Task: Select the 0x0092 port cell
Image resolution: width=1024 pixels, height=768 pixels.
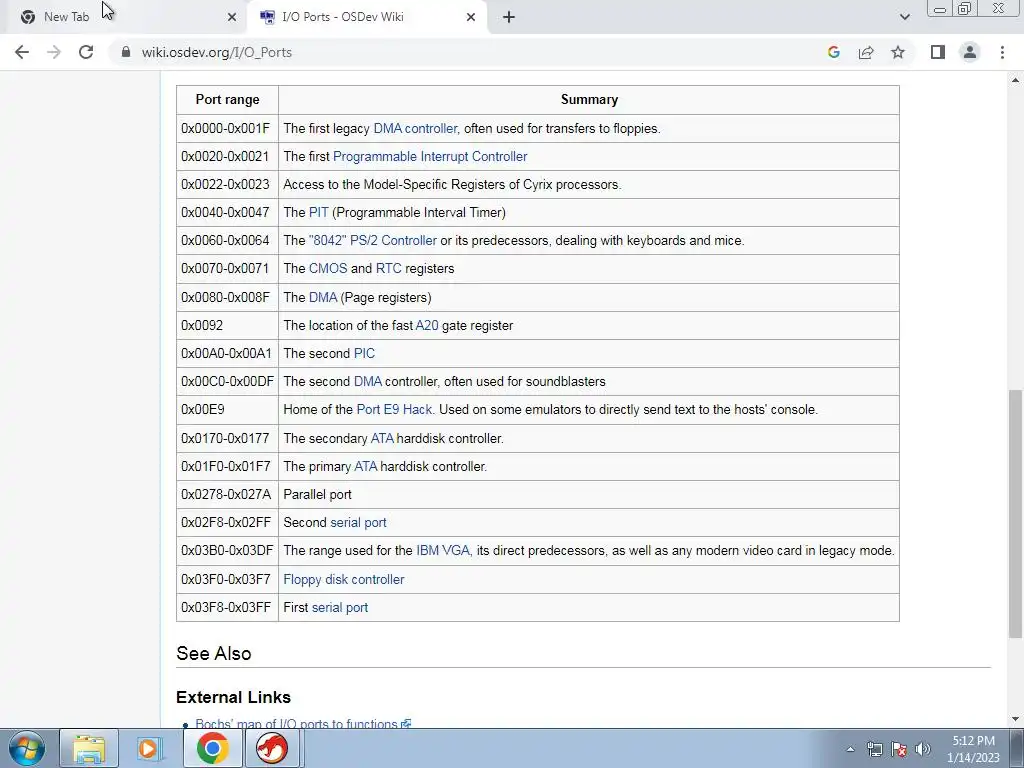Action: tap(227, 326)
